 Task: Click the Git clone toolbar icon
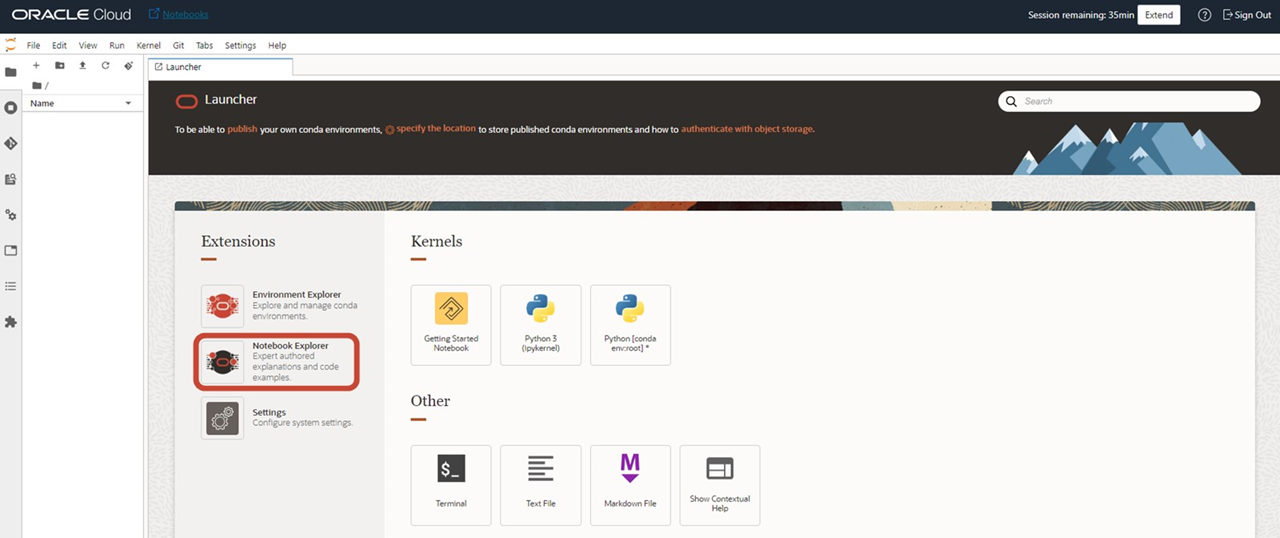[x=128, y=65]
